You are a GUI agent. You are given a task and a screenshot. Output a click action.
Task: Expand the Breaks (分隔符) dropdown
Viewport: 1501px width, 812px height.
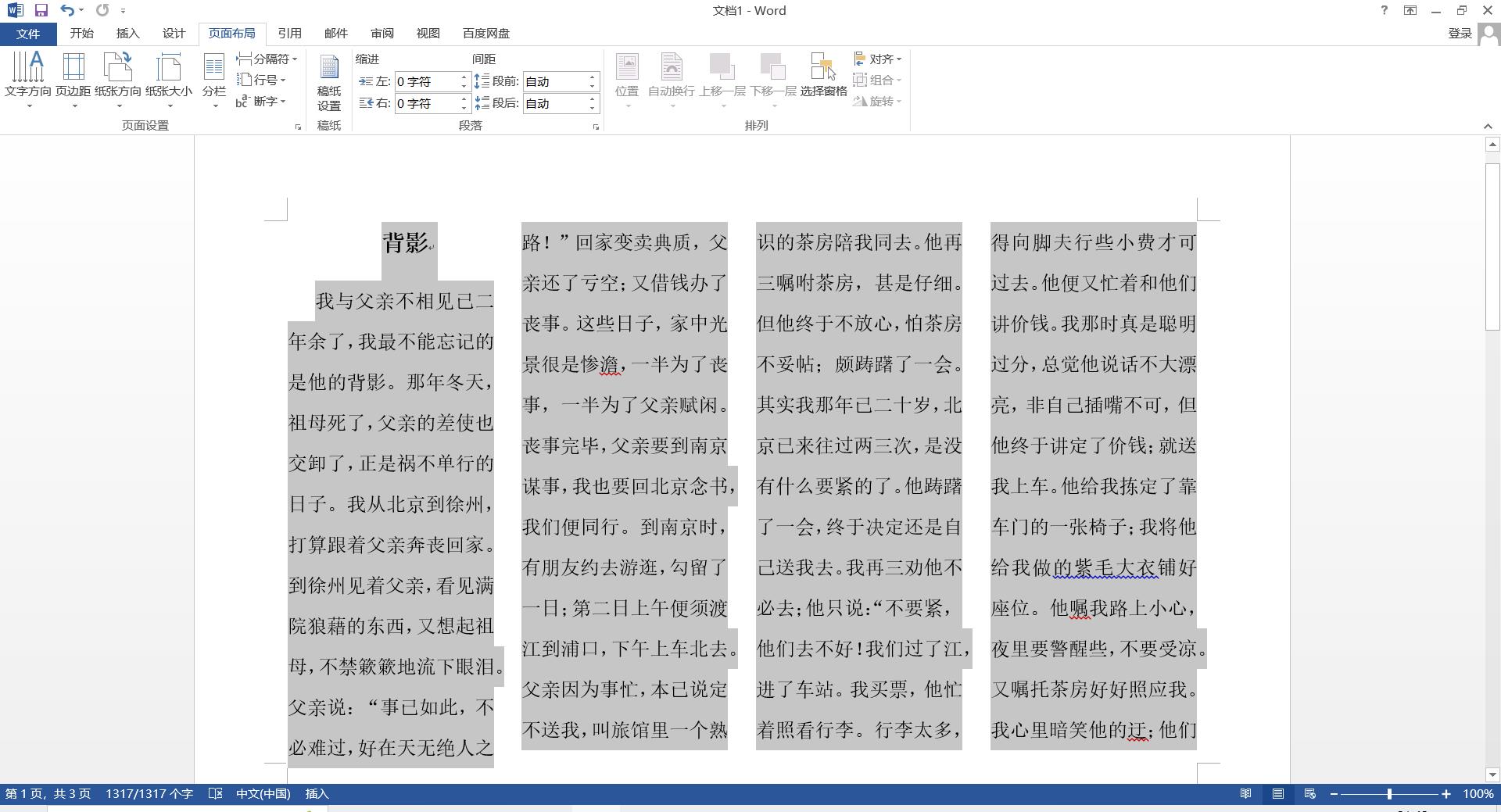(x=267, y=59)
